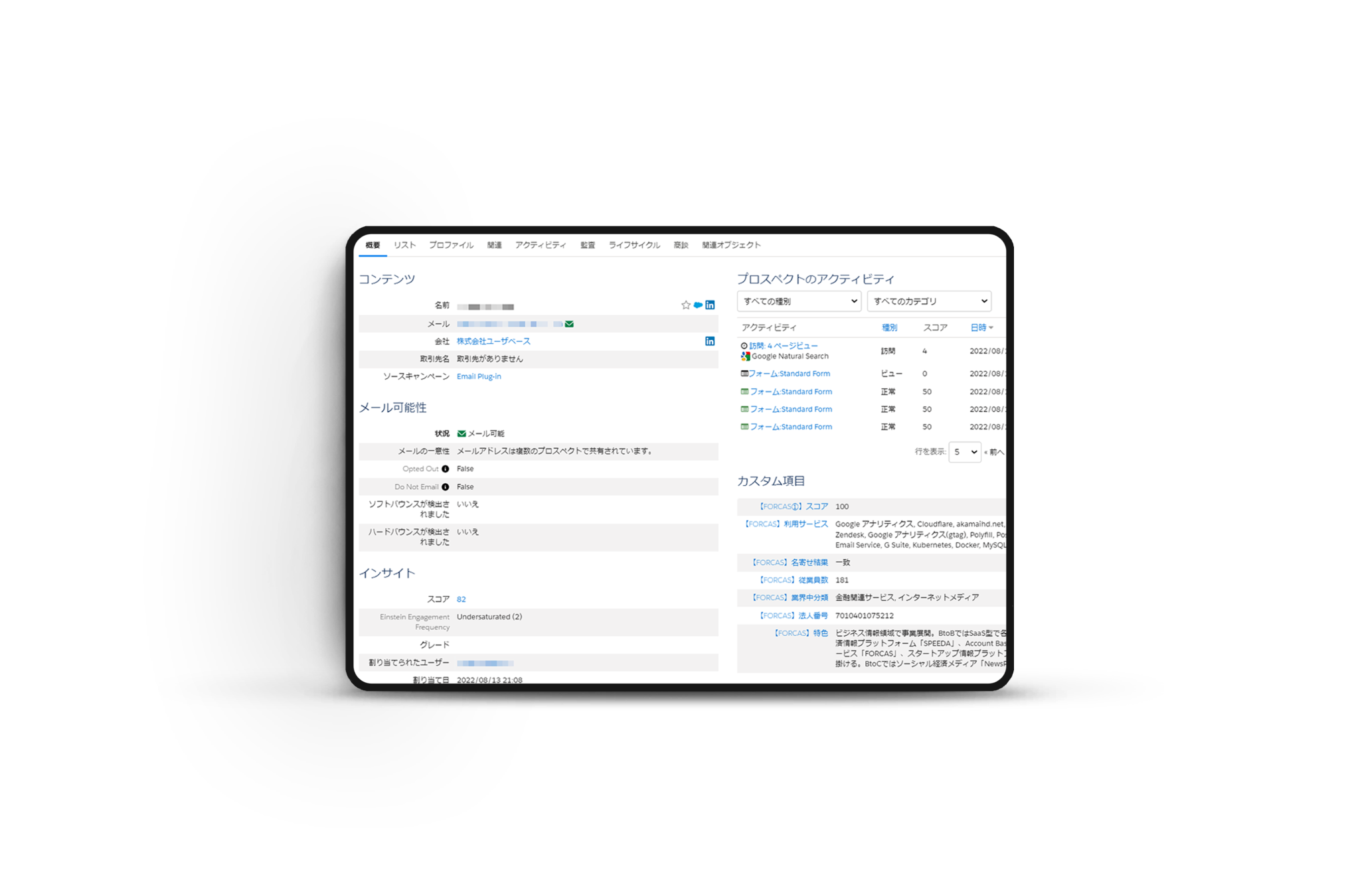Screen dimensions: 1348x896
Task: Open the 【FORCAS】業界中分類 custom field
Action: pos(789,598)
